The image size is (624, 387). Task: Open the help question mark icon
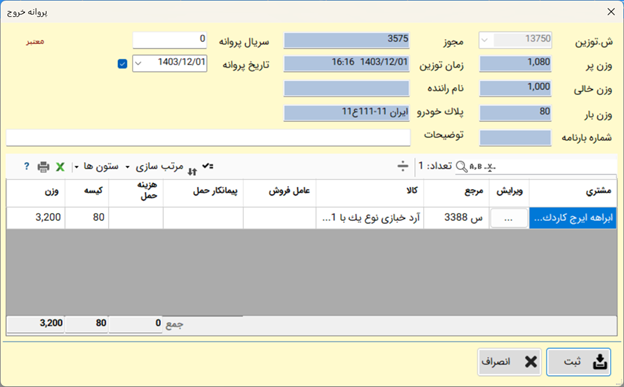pos(26,166)
